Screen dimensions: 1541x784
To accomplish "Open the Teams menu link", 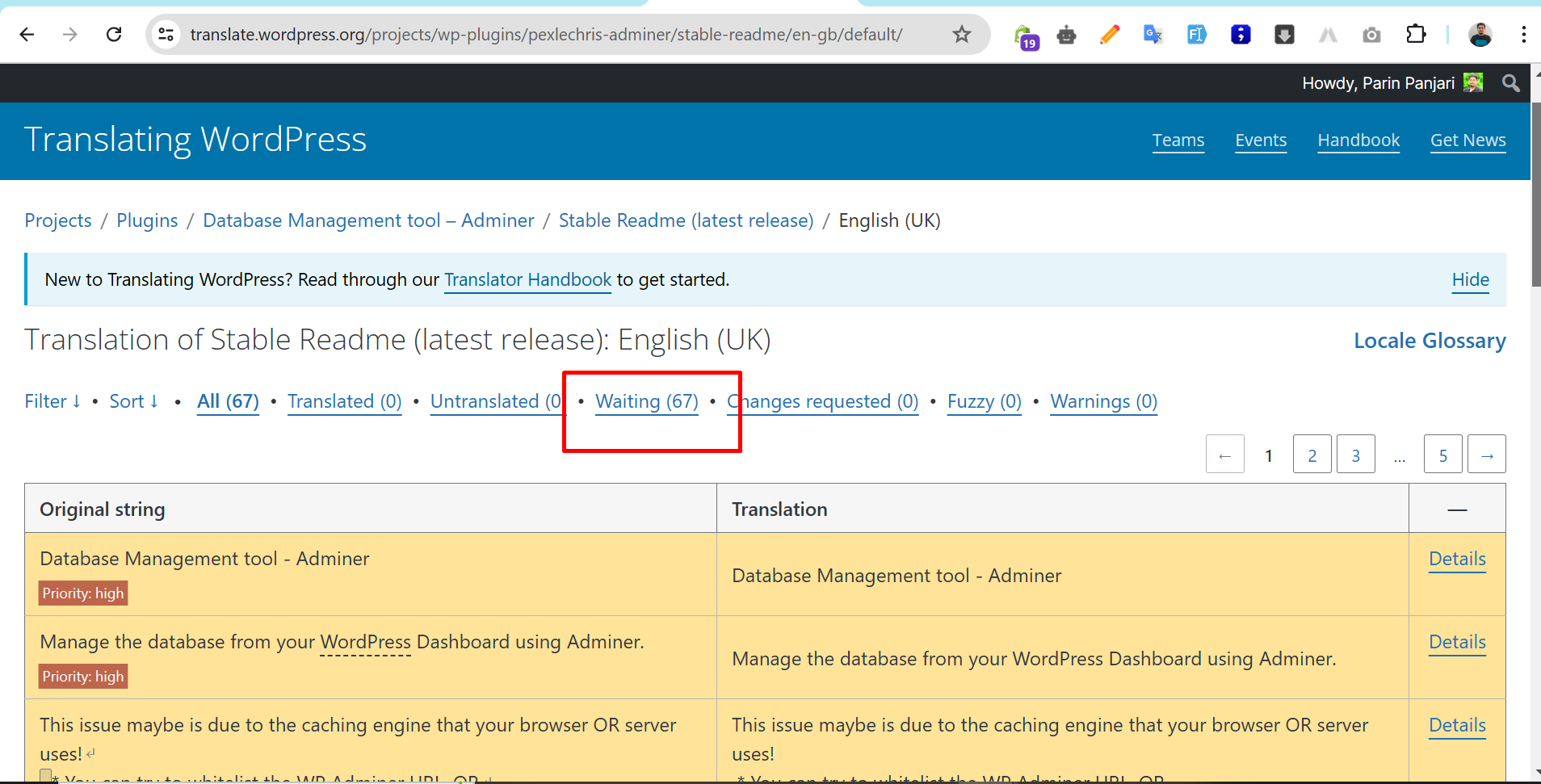I will point(1178,140).
